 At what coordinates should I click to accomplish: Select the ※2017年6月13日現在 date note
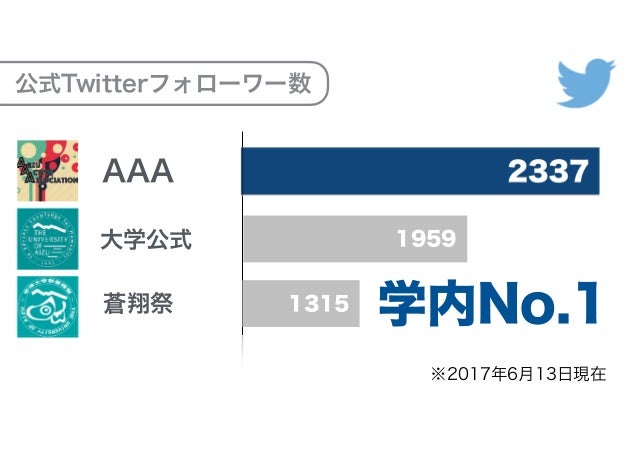click(x=518, y=374)
